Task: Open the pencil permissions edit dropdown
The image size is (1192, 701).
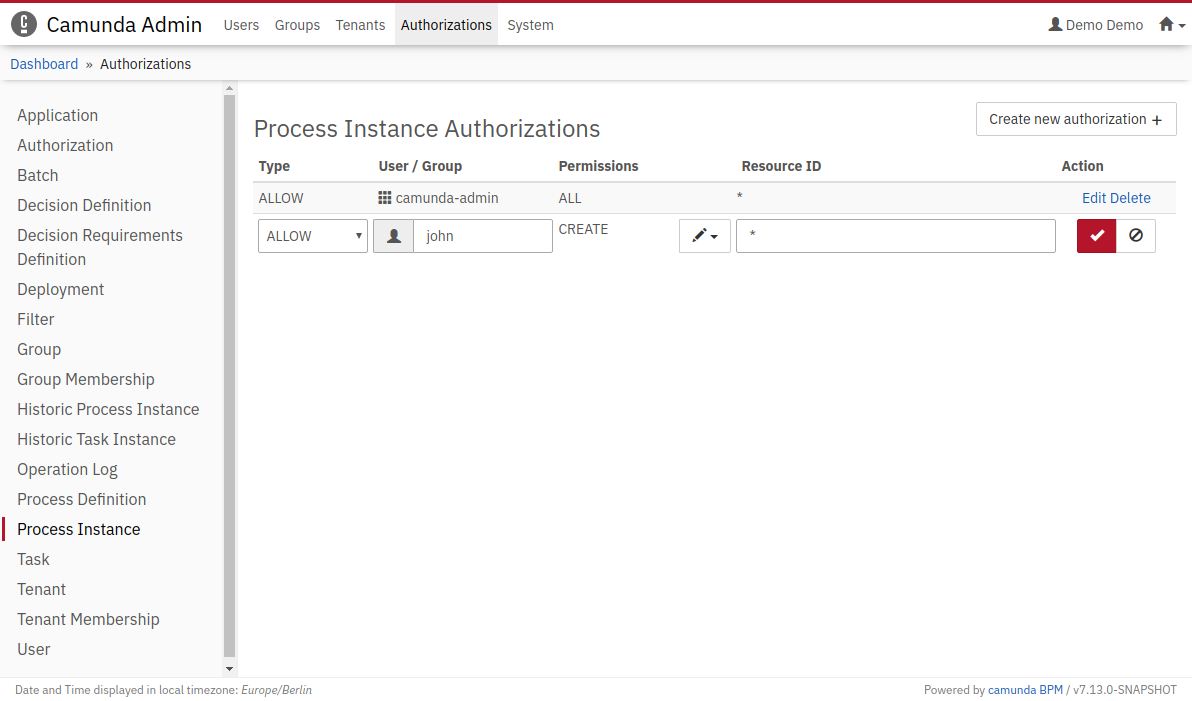Action: tap(704, 236)
